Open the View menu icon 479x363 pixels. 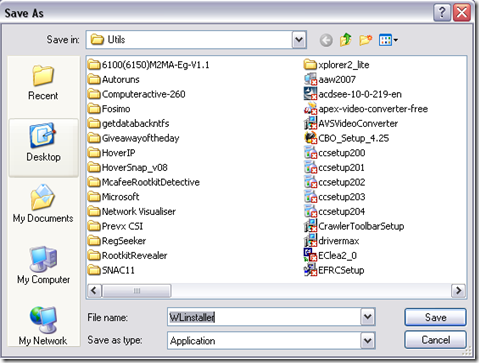pyautogui.click(x=388, y=40)
